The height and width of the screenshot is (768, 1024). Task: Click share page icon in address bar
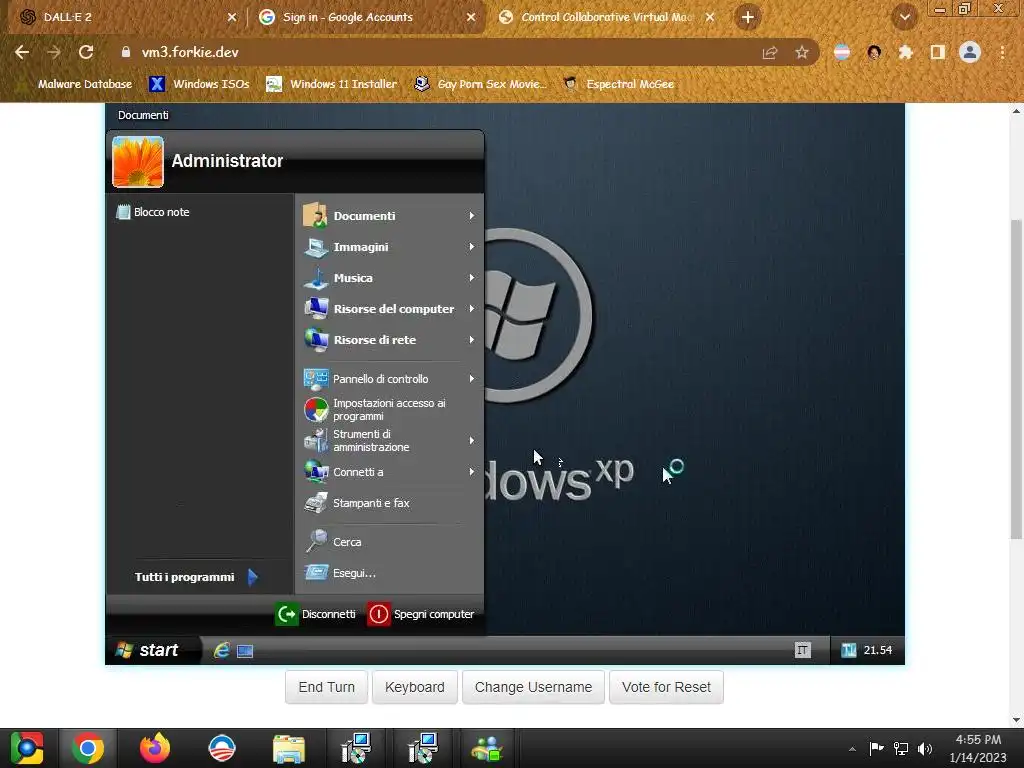coord(770,52)
